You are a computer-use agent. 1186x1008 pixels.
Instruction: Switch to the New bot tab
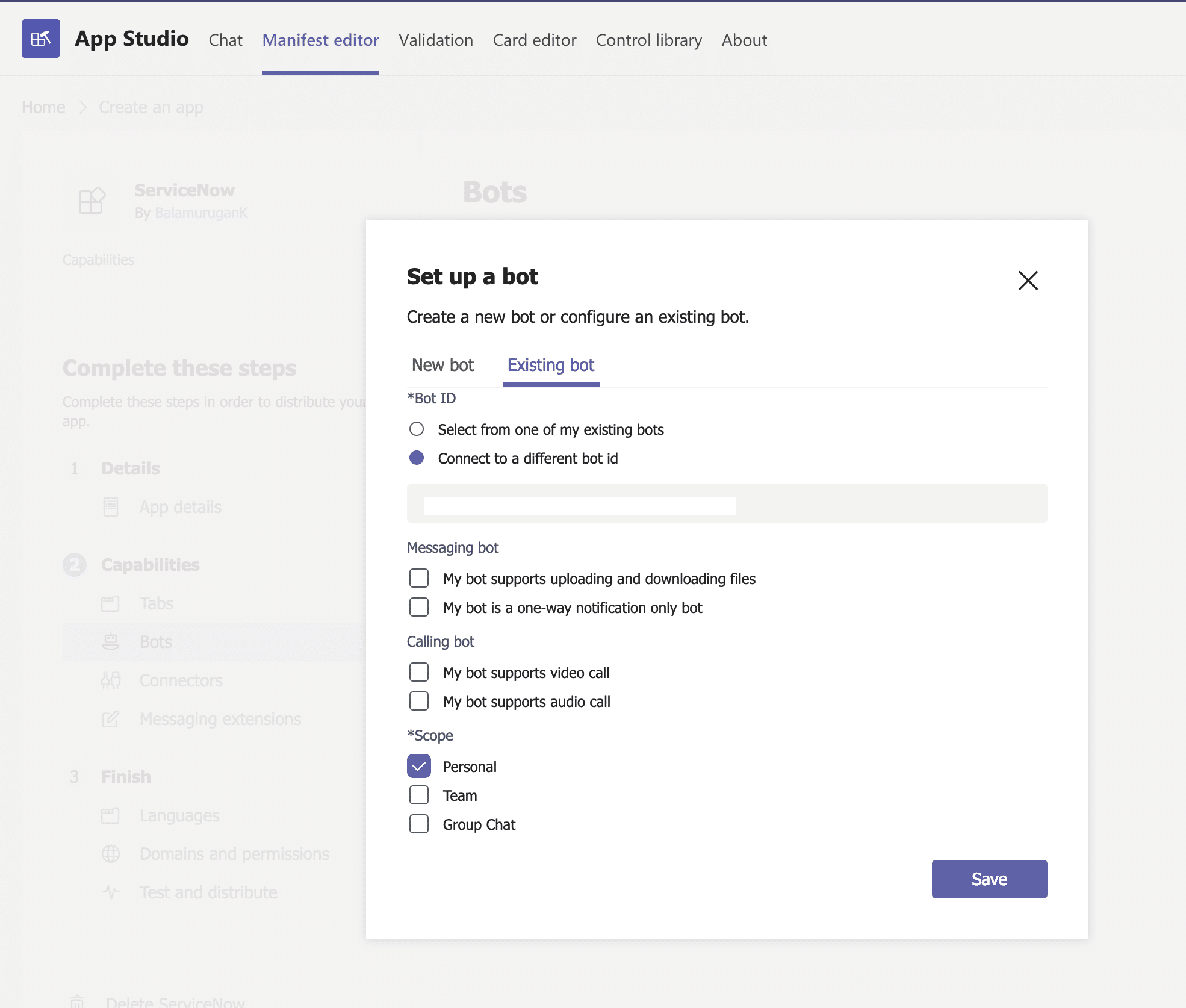442,365
